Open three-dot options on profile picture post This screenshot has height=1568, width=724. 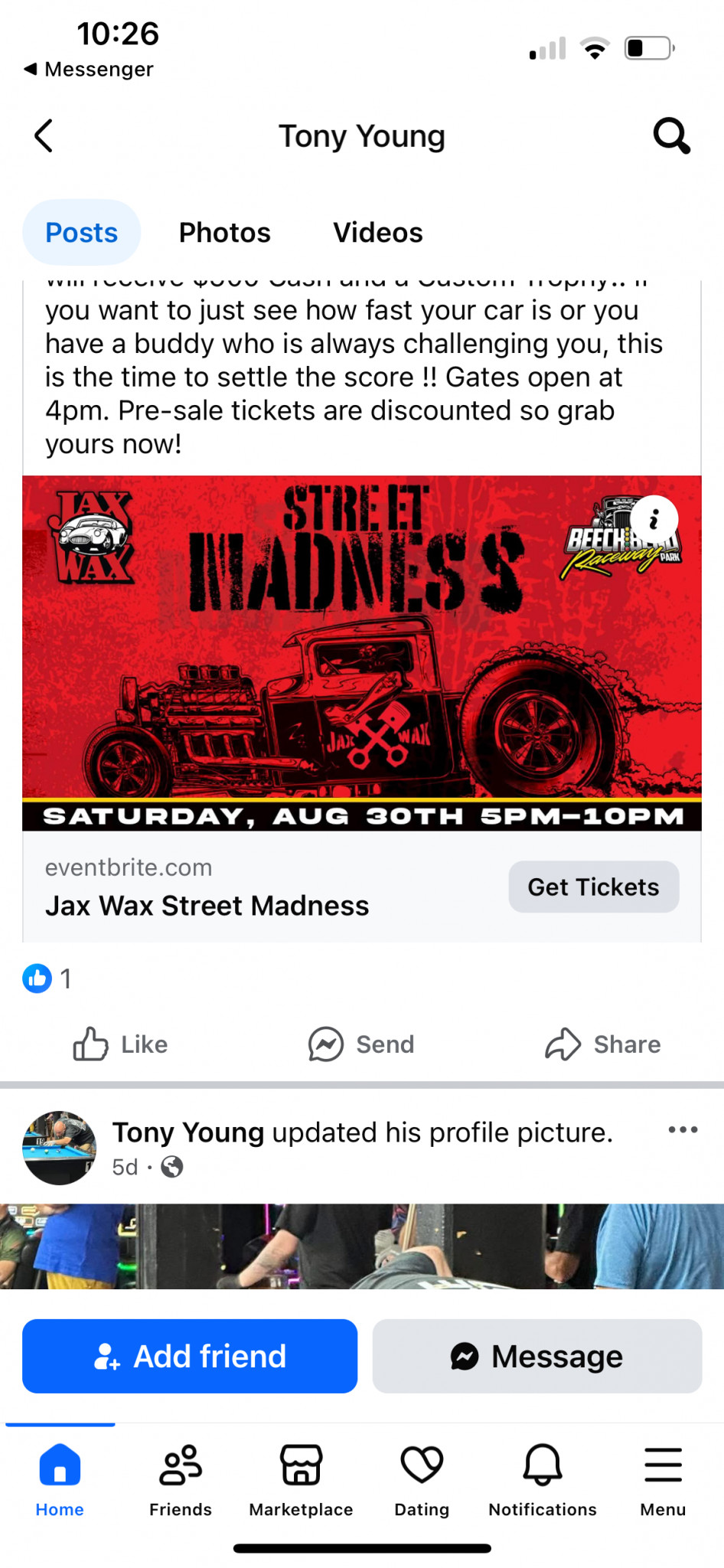pos(683,1129)
